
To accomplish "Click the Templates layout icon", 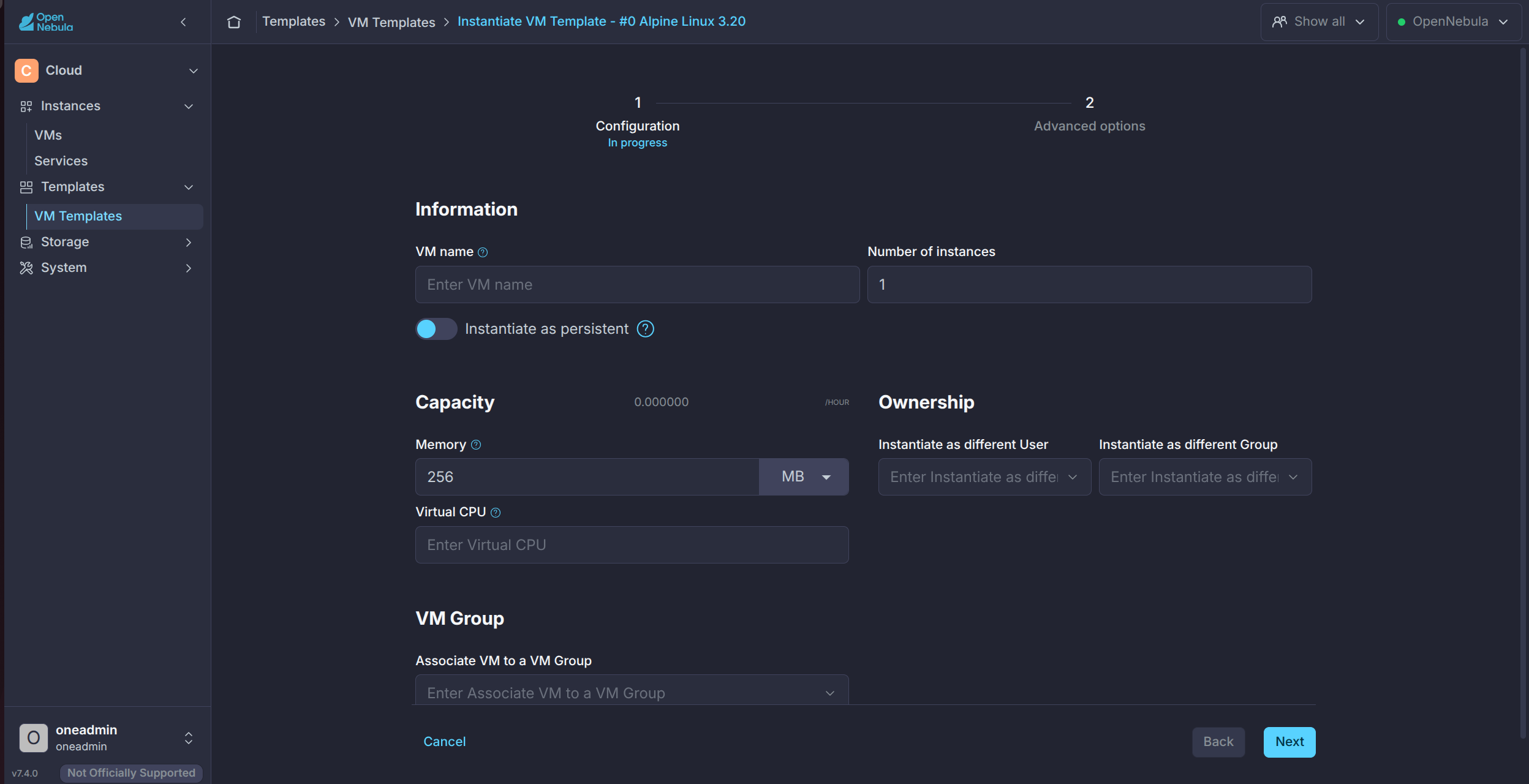I will [26, 187].
